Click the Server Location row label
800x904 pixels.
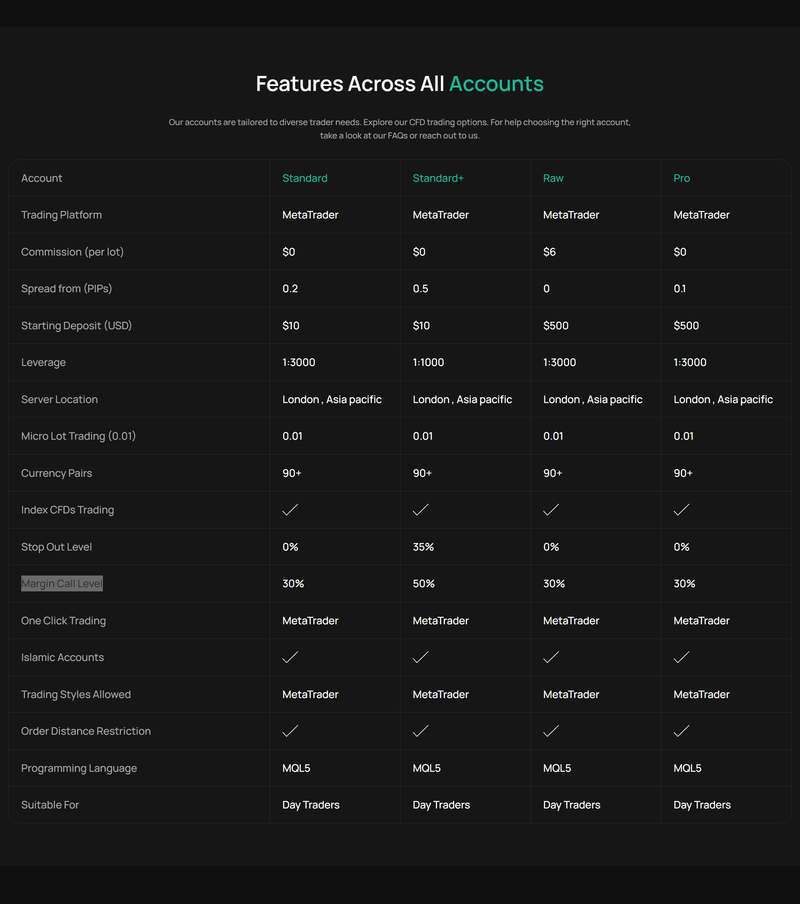pyautogui.click(x=59, y=400)
